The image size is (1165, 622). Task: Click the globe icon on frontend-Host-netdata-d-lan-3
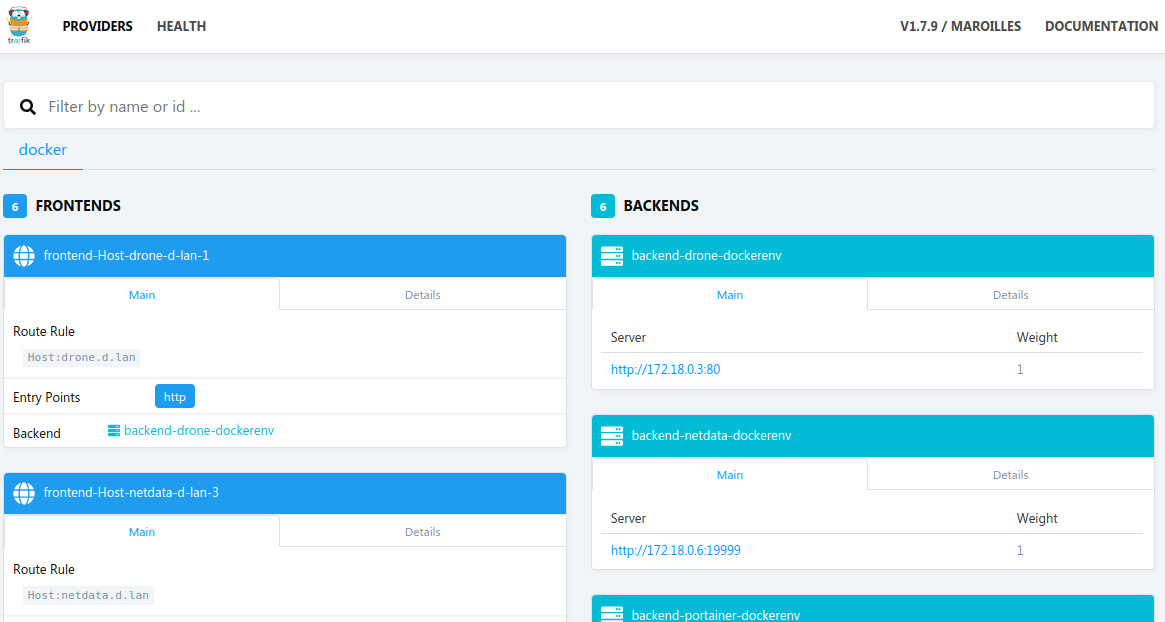click(24, 492)
